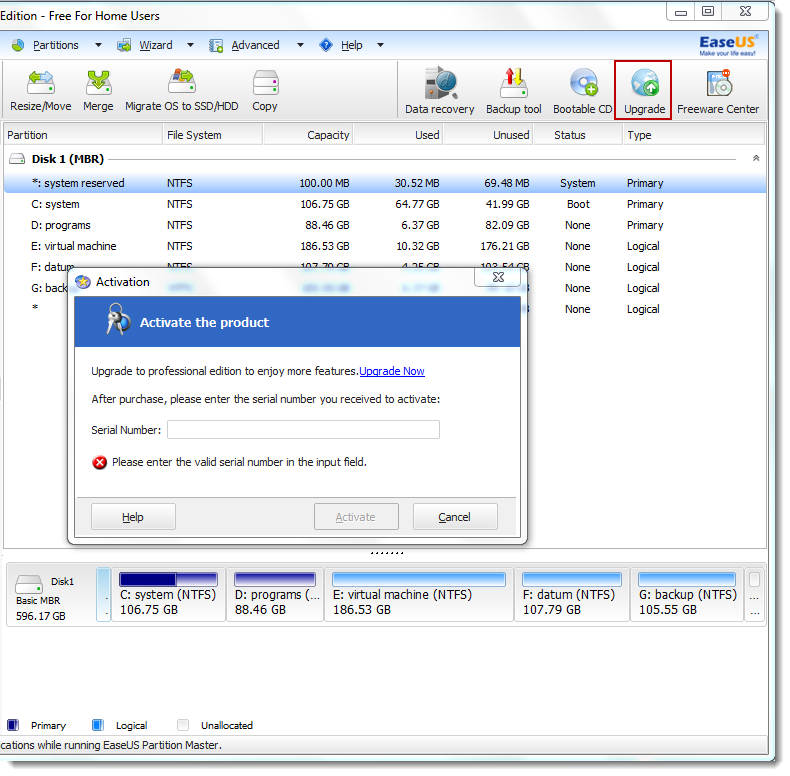Expand the Partitions menu dropdown arrow
Screen dimensions: 790x776
click(98, 45)
